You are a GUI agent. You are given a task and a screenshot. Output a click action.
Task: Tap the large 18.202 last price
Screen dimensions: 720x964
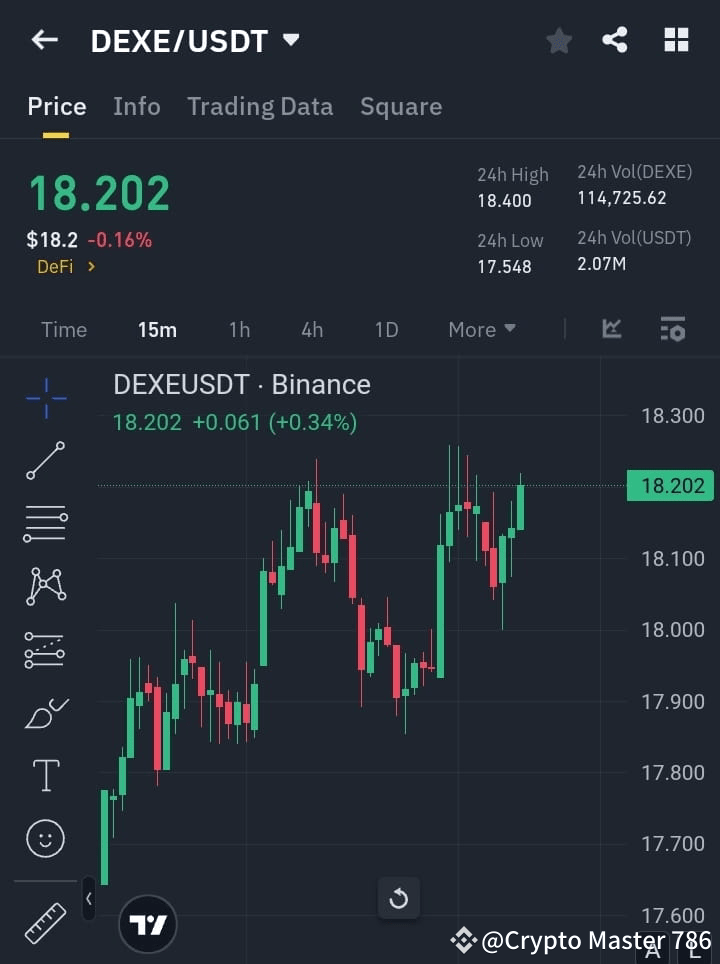point(99,194)
